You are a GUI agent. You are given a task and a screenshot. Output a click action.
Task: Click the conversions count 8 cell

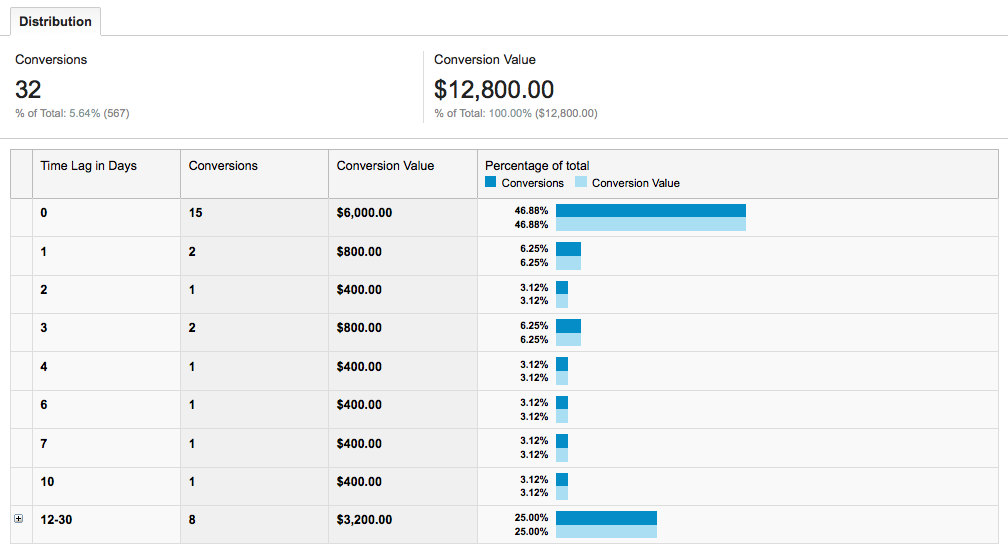point(193,520)
